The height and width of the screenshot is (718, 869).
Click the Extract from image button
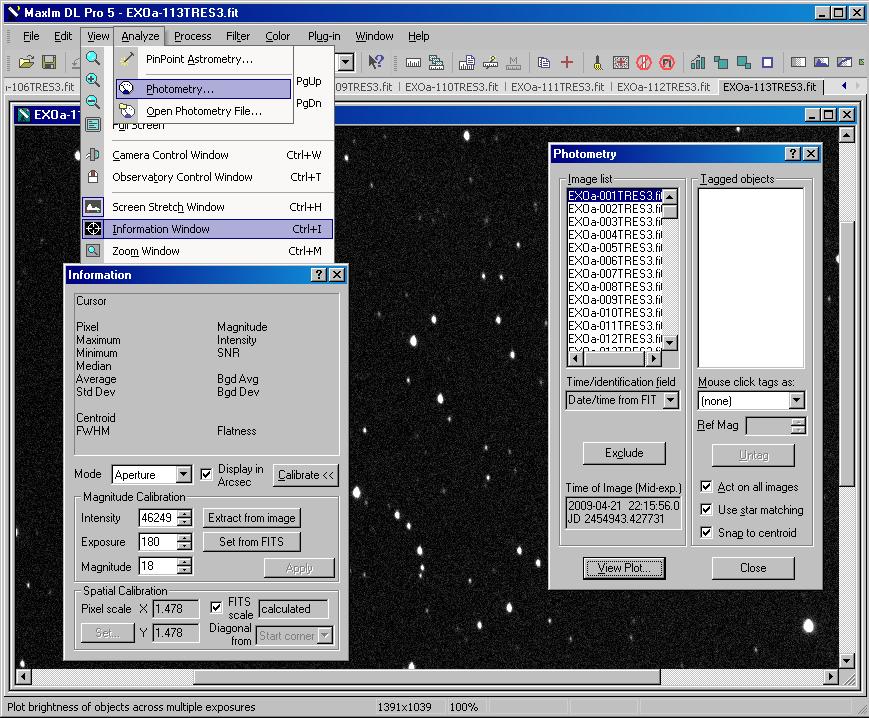tap(252, 518)
